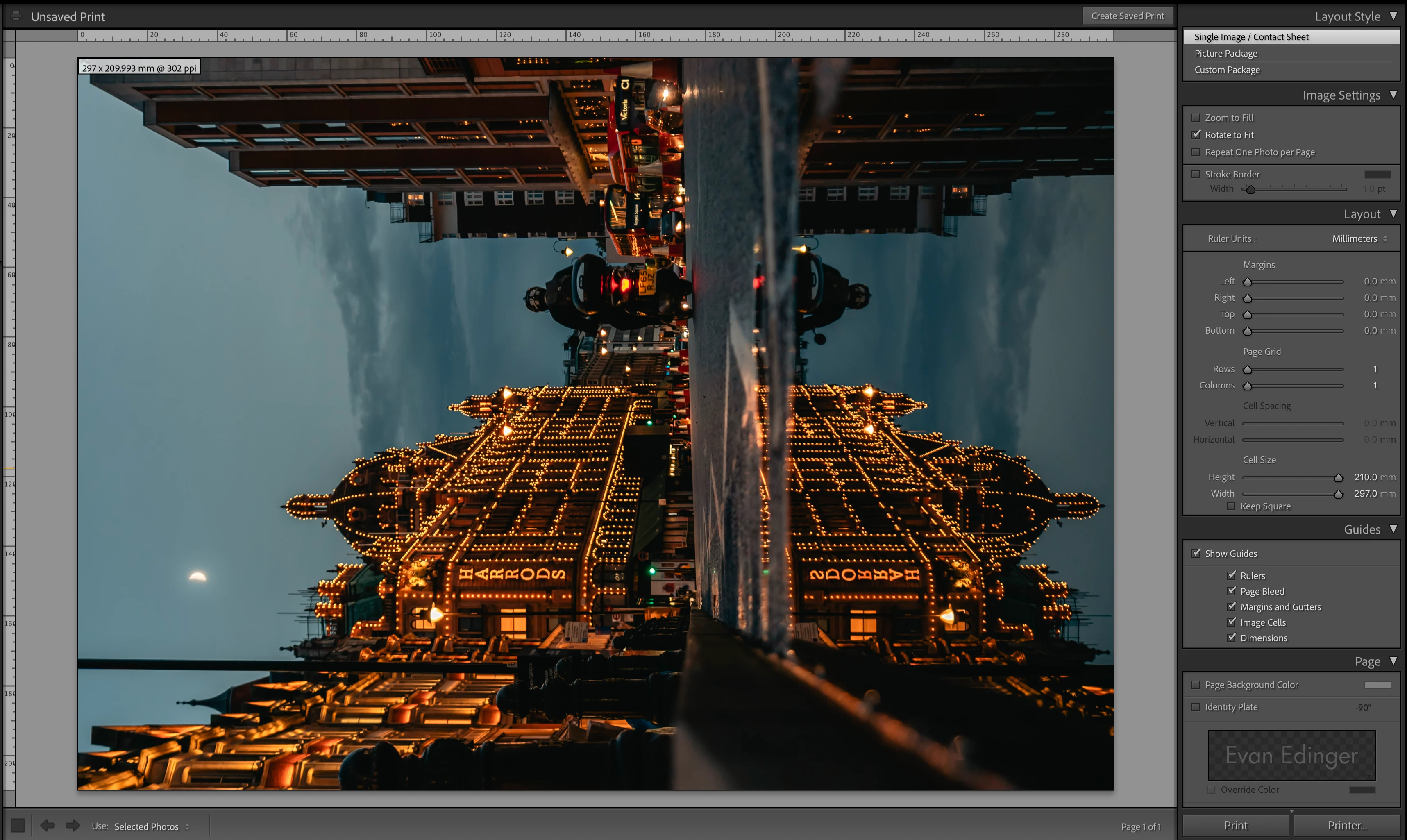Enable the Zoom to Fill checkbox
1407x840 pixels.
[1196, 118]
